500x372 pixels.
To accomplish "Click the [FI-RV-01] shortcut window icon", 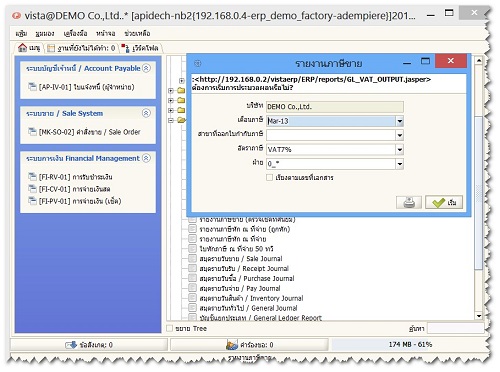I will [32, 177].
